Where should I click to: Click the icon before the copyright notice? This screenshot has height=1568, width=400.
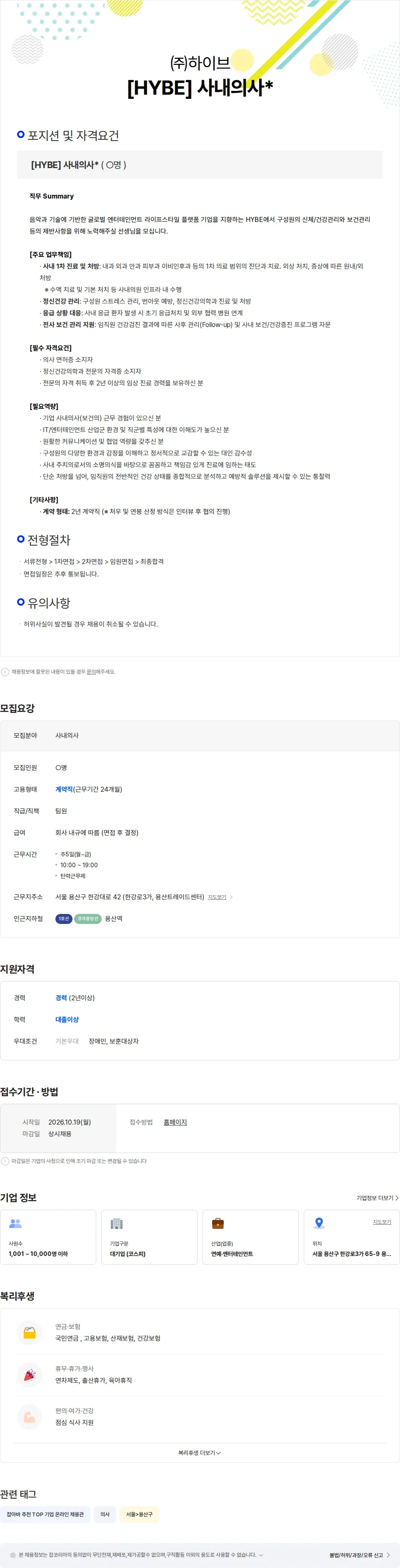(13, 1555)
